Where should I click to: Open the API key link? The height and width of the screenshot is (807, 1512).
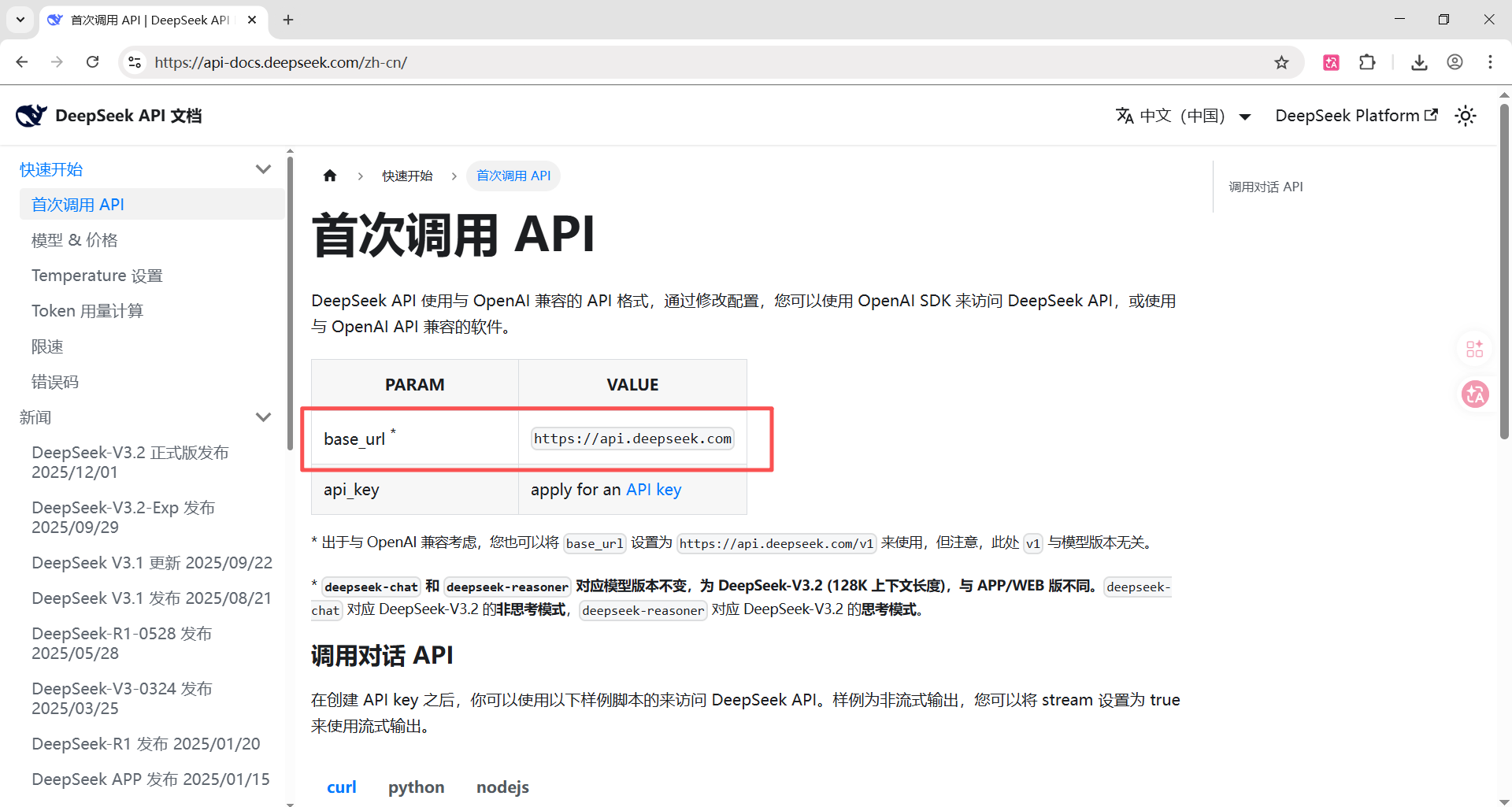coord(653,490)
